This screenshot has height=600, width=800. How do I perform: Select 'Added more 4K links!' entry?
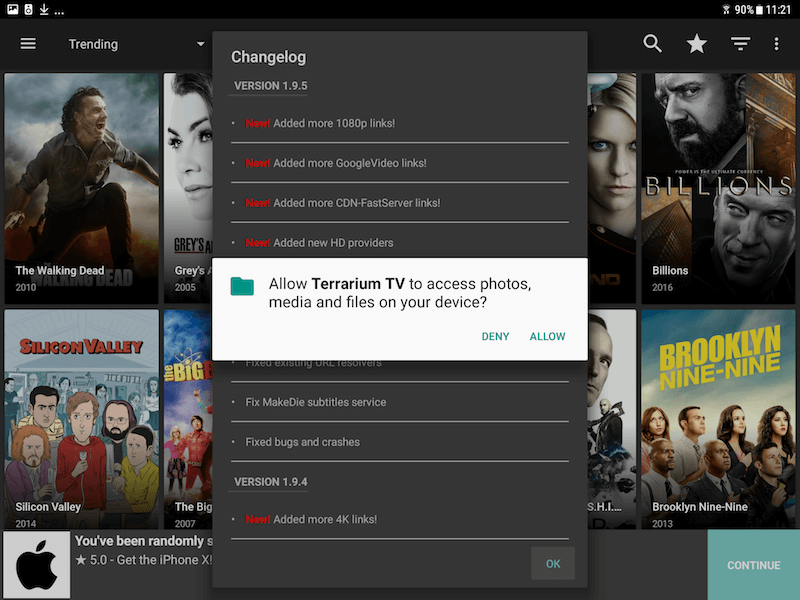(399, 519)
